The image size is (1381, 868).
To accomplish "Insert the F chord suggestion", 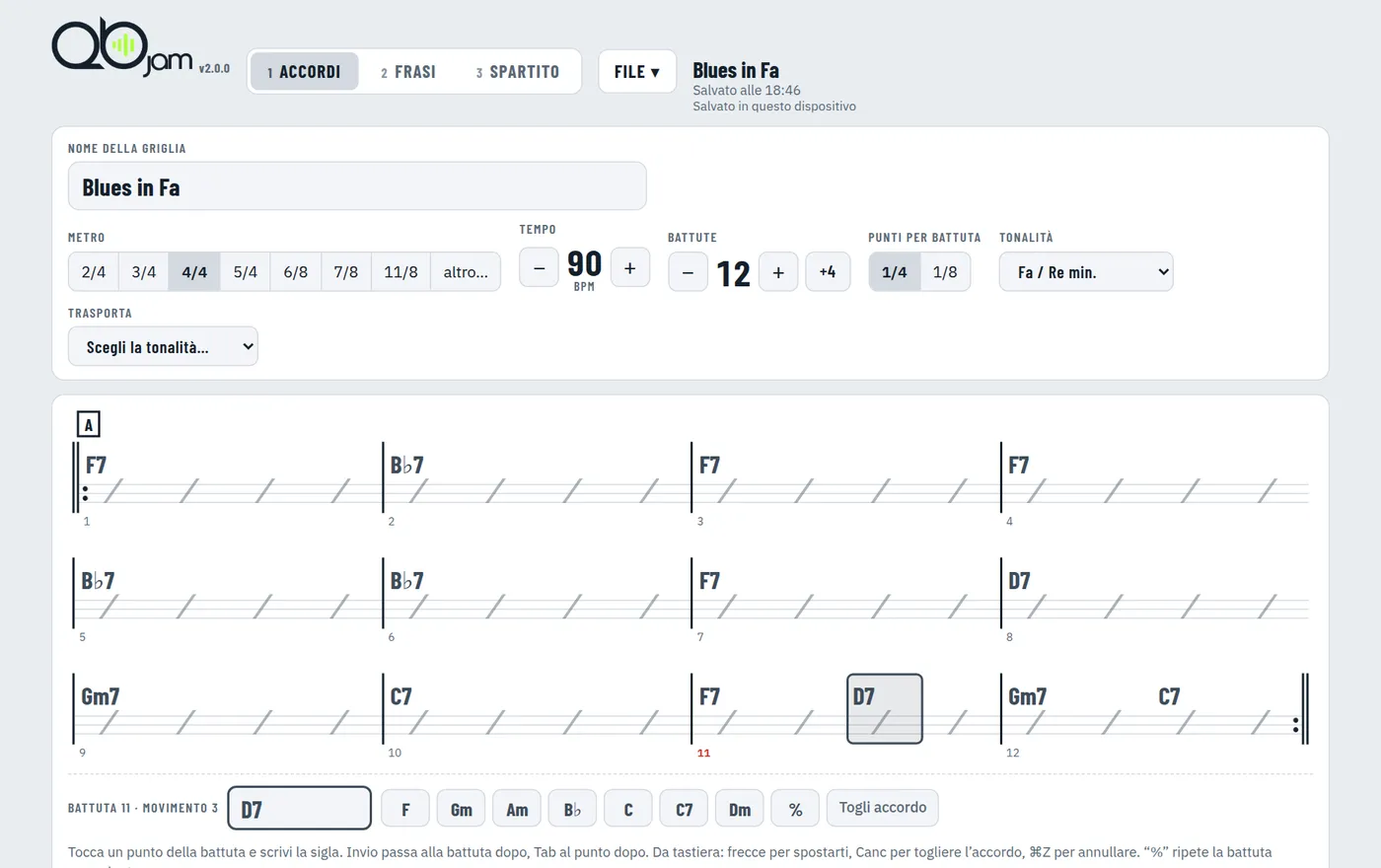I will [405, 809].
